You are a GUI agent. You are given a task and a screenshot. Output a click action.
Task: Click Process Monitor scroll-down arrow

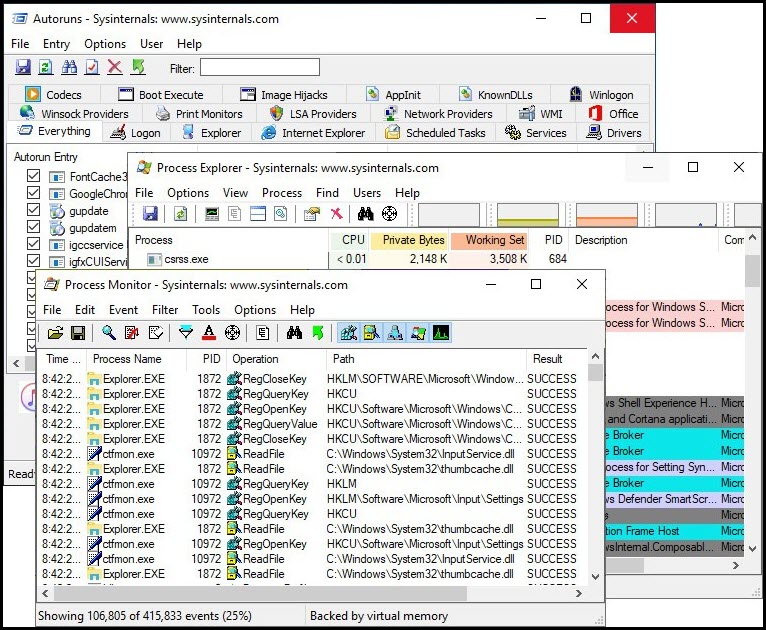coord(595,577)
